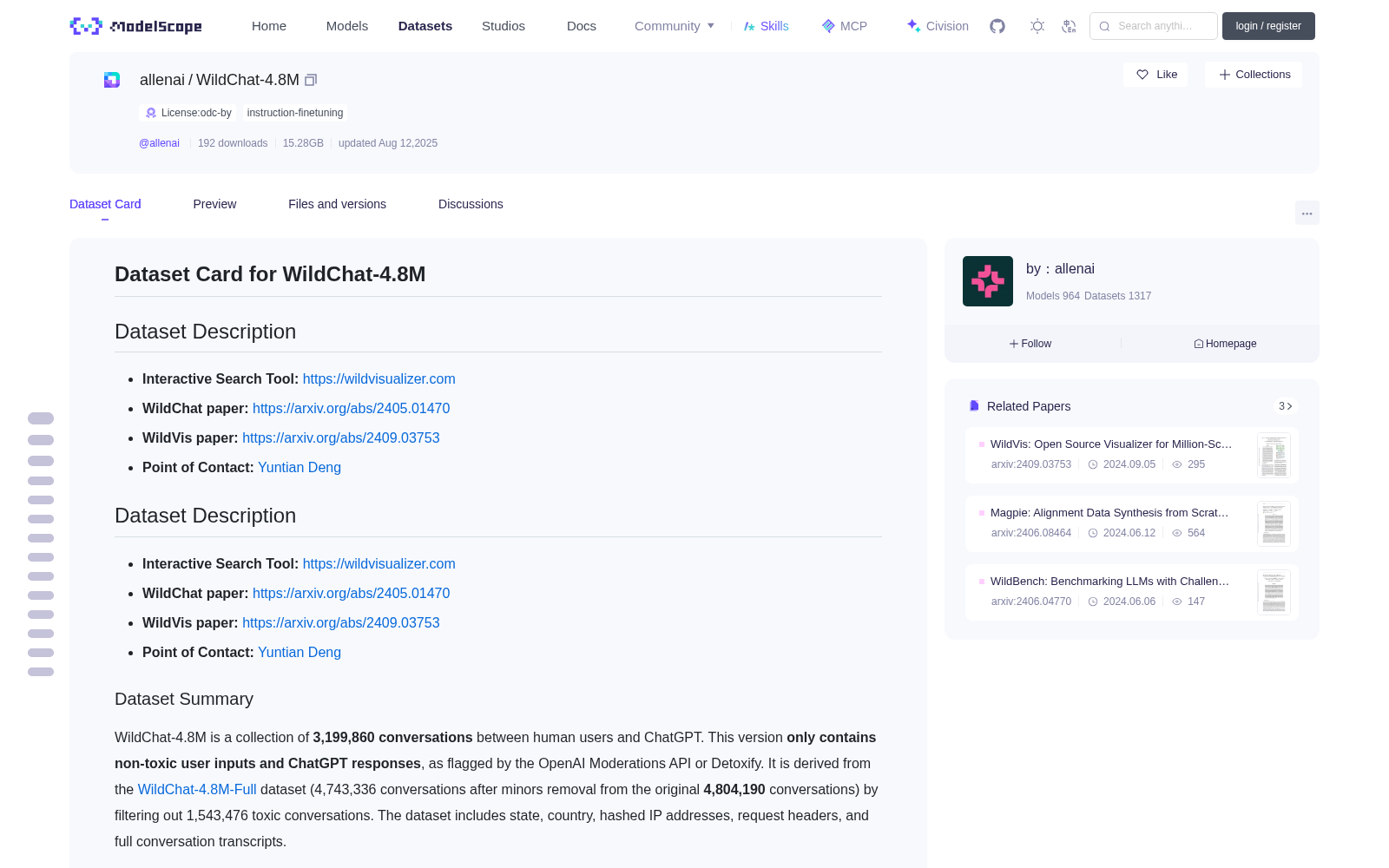Open WildBench Benchmarking LLMs paper

coord(1109,581)
